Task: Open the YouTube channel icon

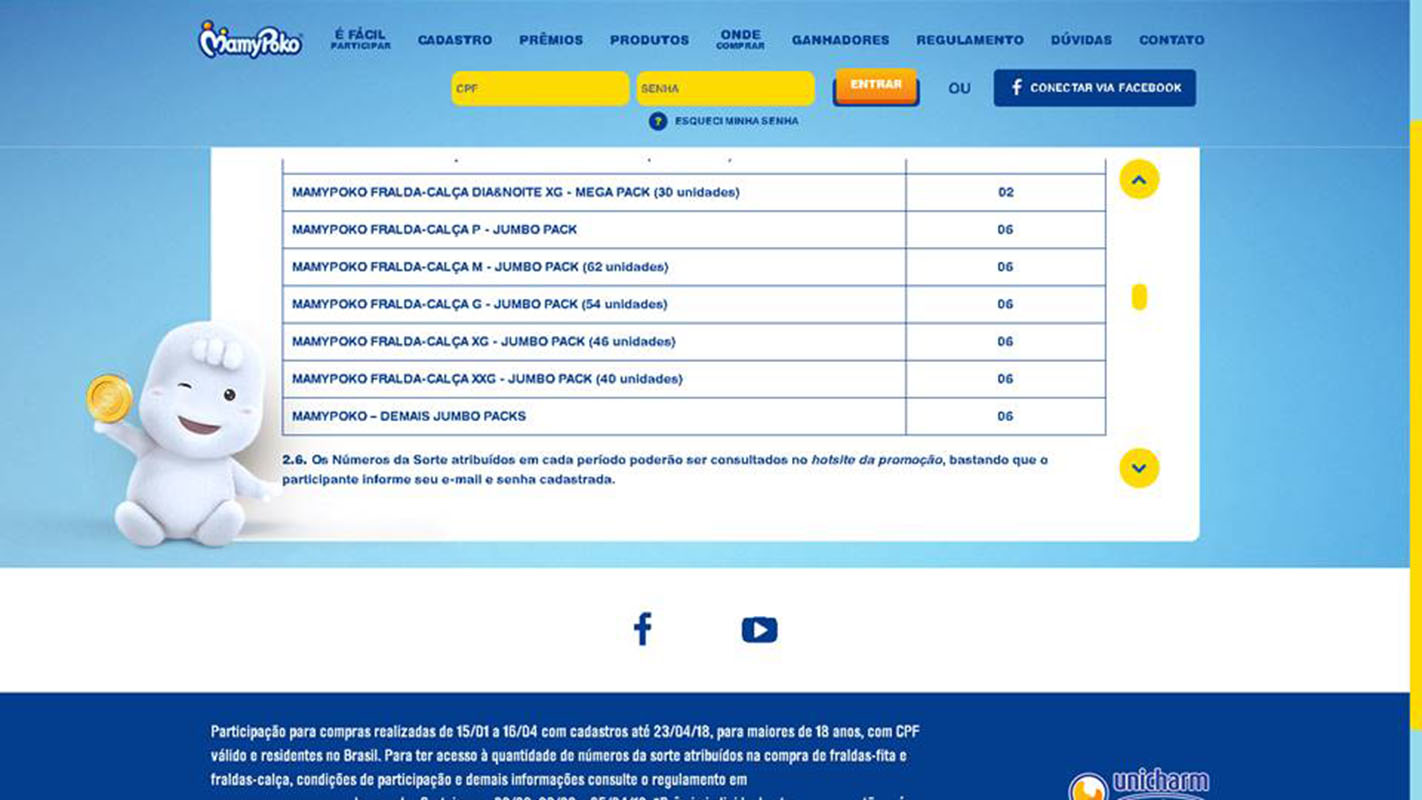Action: [759, 630]
